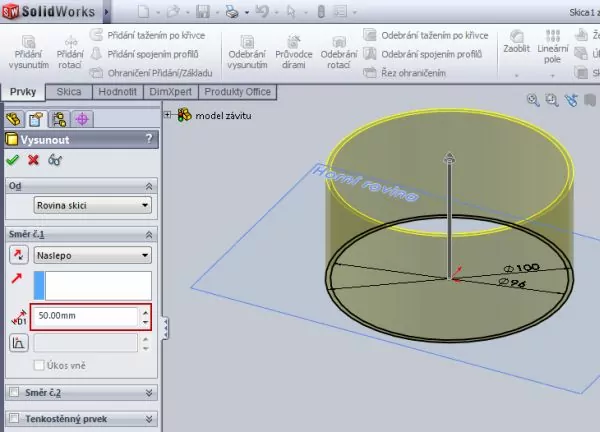Collapse the Od section
Viewport: 600px width, 432px height.
point(149,186)
